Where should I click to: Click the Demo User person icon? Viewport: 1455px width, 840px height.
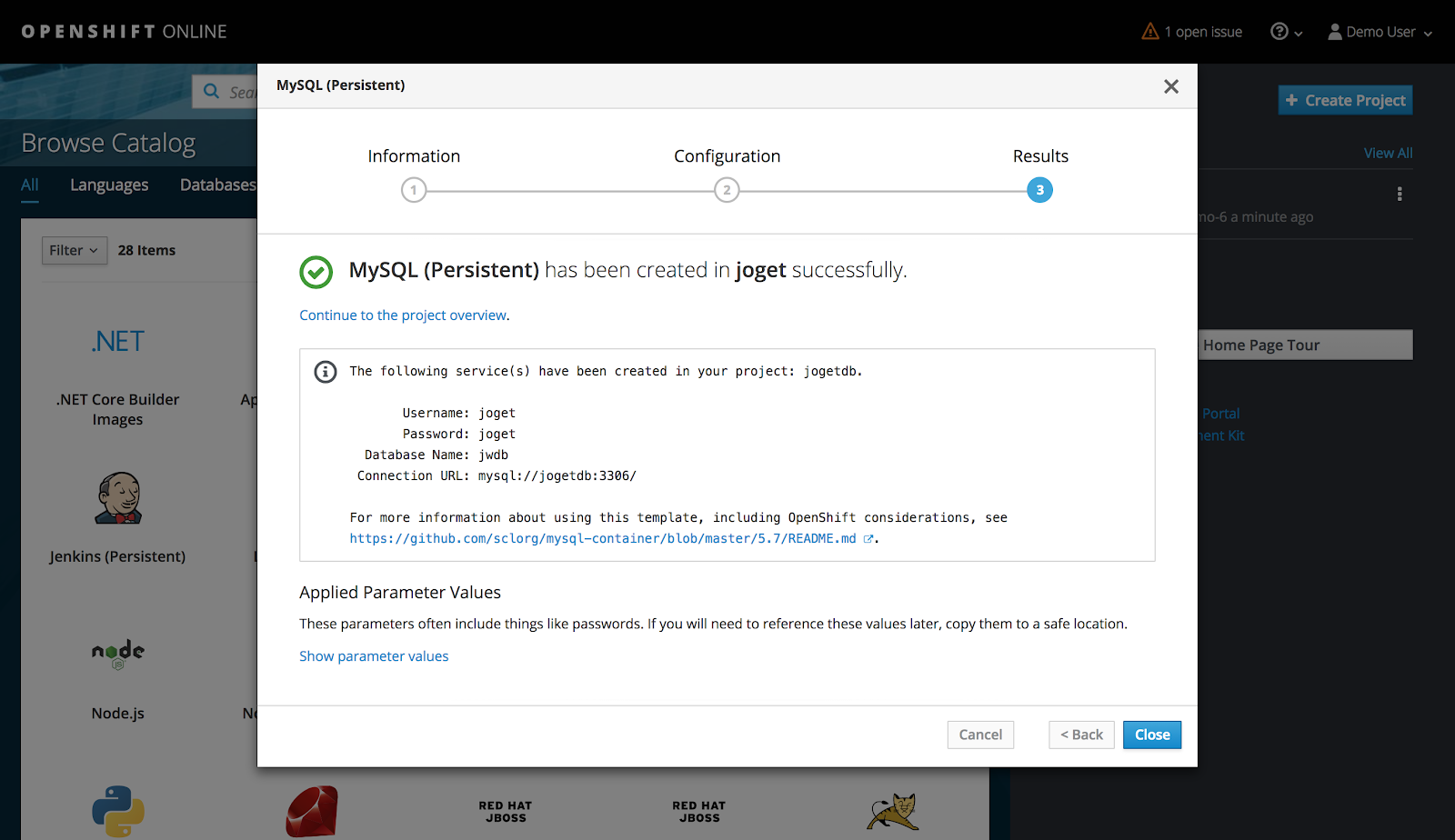point(1335,32)
